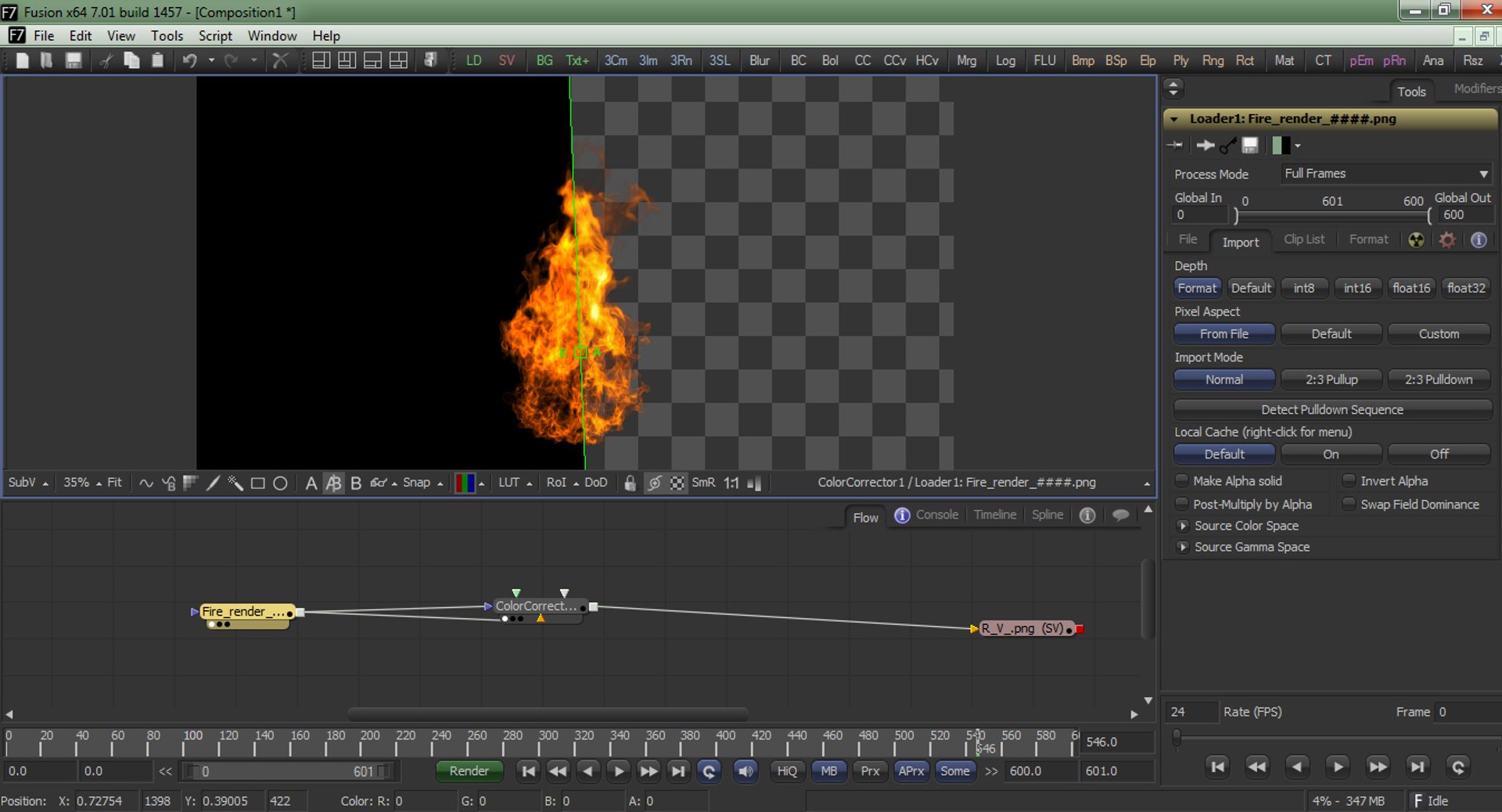Click the New composition icon
The image size is (1502, 812).
22,60
